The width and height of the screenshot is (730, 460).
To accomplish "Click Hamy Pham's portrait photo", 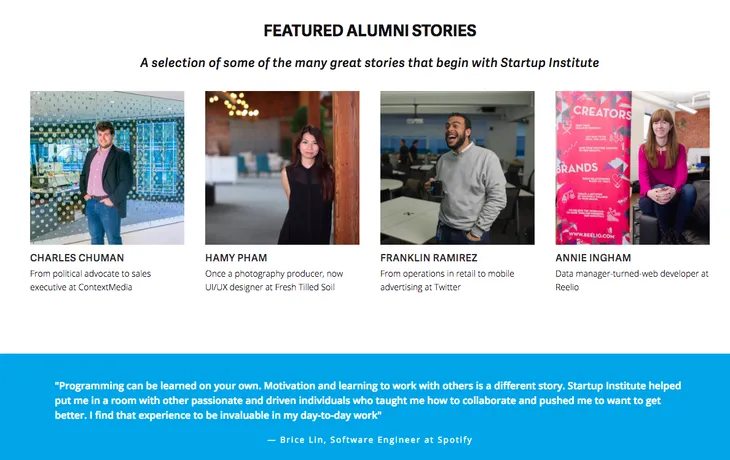I will tap(282, 168).
